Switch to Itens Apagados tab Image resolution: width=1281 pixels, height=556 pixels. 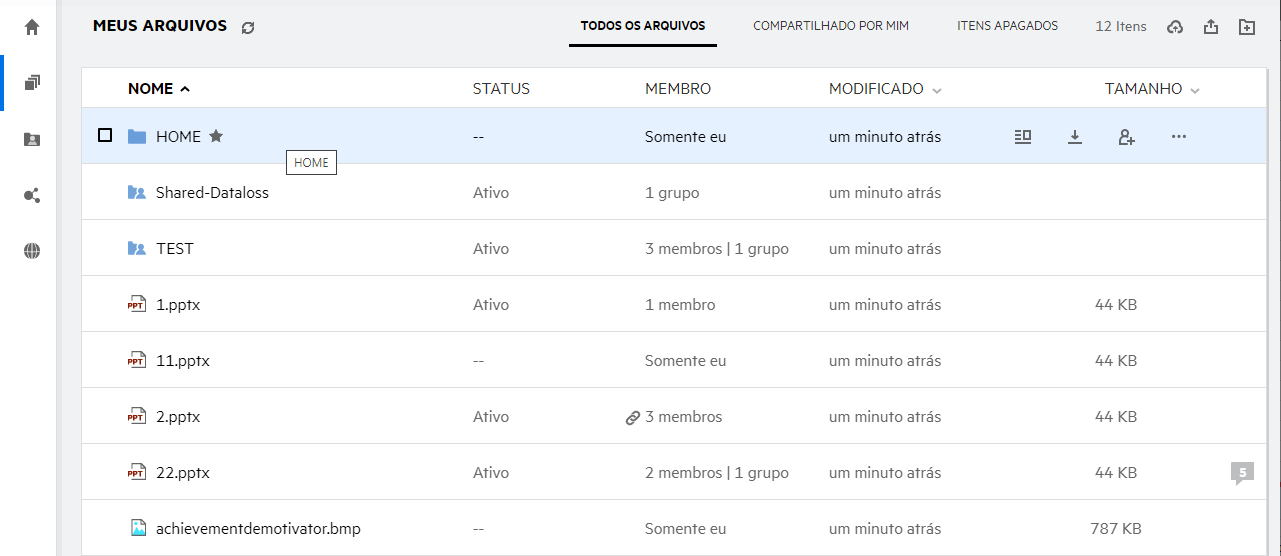pos(1007,26)
